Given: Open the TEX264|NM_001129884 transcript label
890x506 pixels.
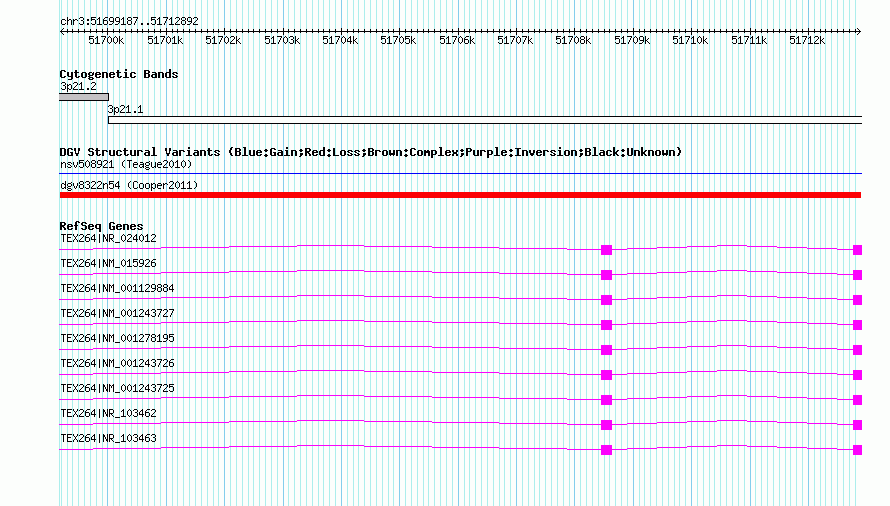Looking at the screenshot, I should (117, 288).
